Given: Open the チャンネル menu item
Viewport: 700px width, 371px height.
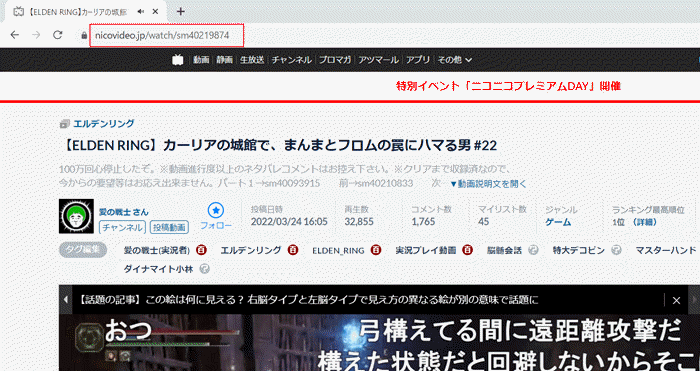Looking at the screenshot, I should tap(292, 60).
